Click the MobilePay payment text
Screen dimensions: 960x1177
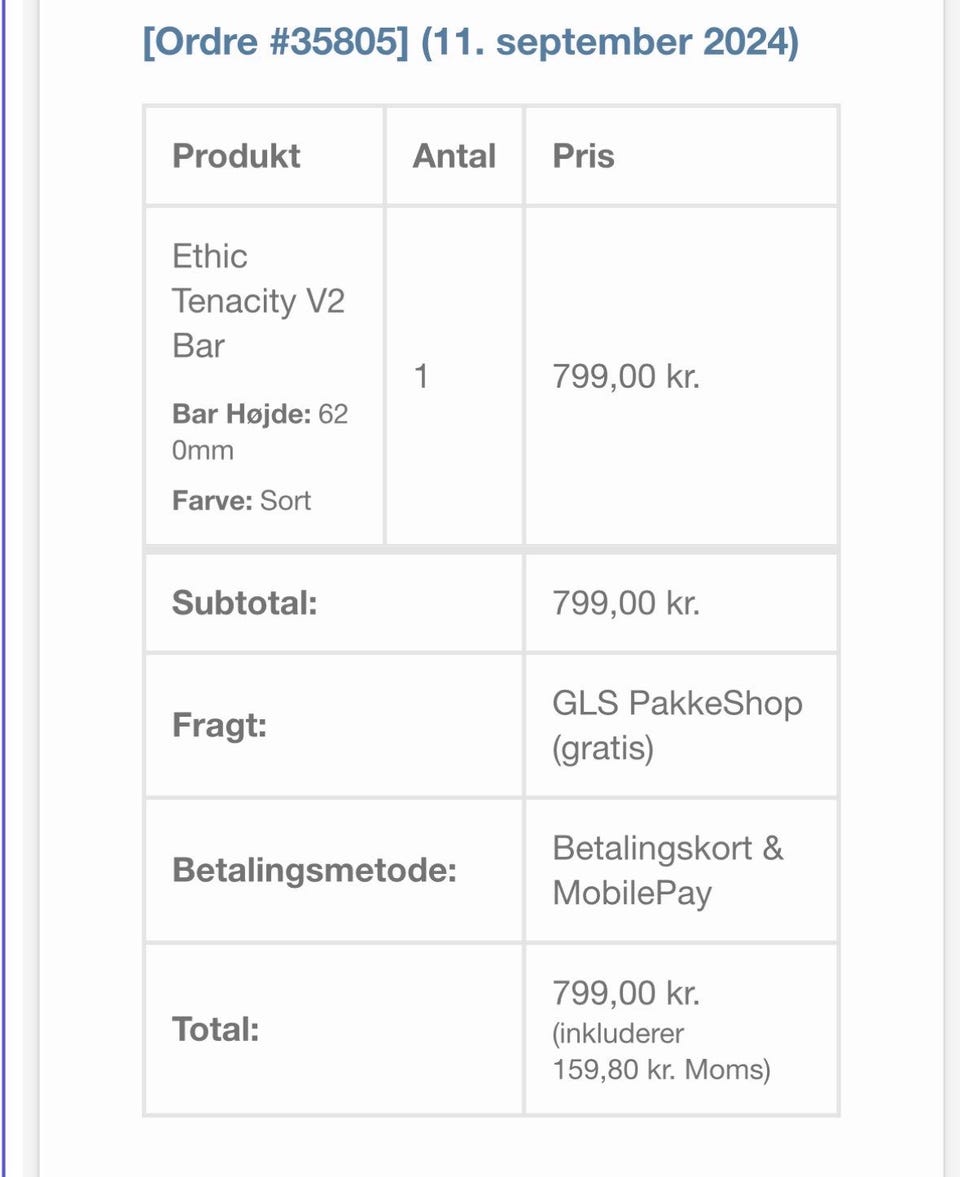coord(632,893)
